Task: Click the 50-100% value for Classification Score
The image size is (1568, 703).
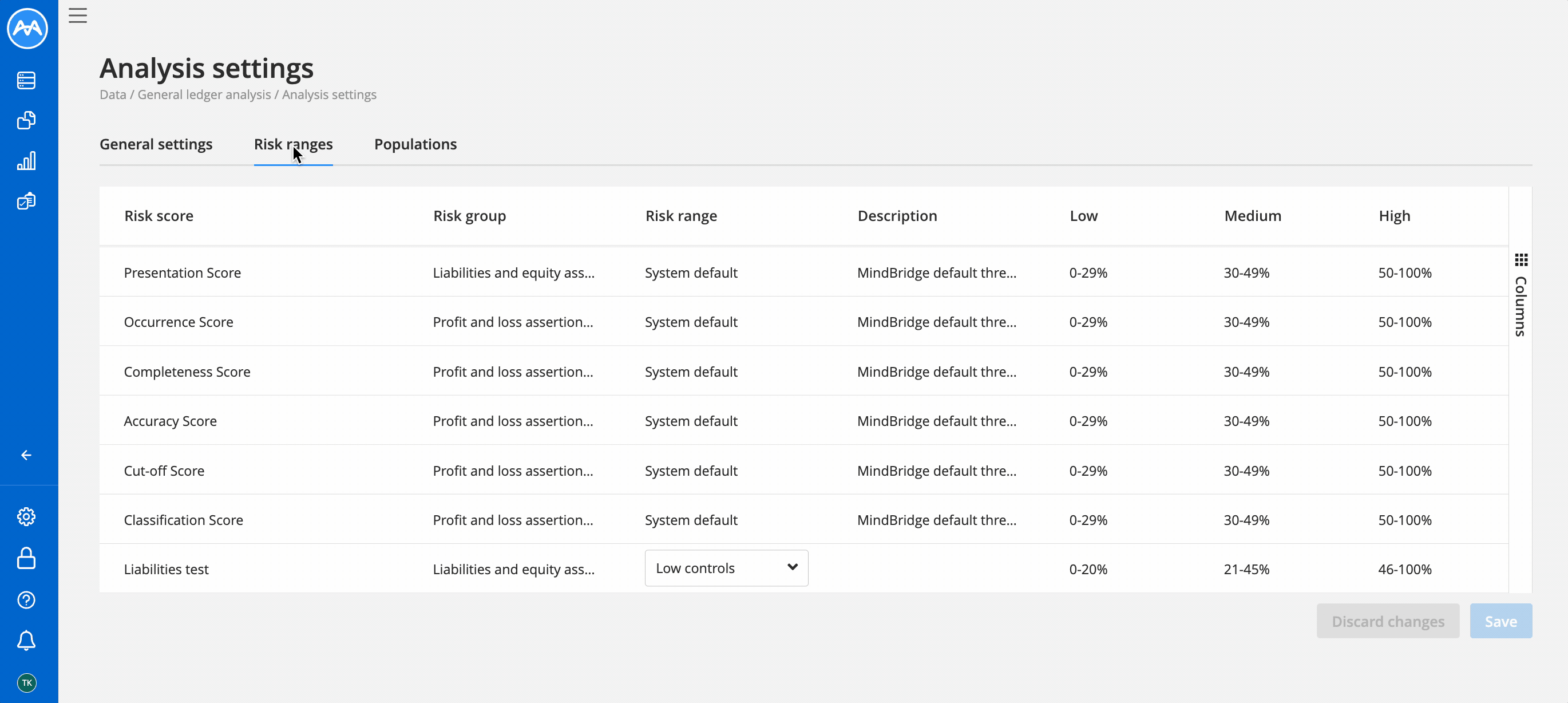Action: tap(1405, 520)
